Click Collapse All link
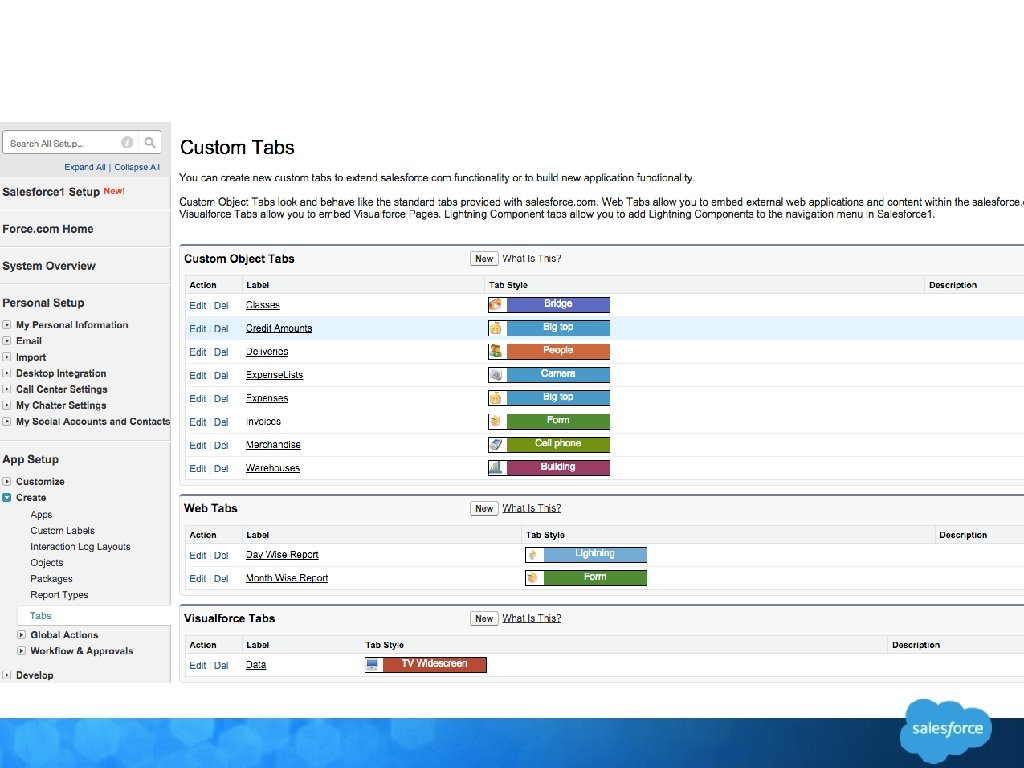The height and width of the screenshot is (768, 1024). (137, 167)
